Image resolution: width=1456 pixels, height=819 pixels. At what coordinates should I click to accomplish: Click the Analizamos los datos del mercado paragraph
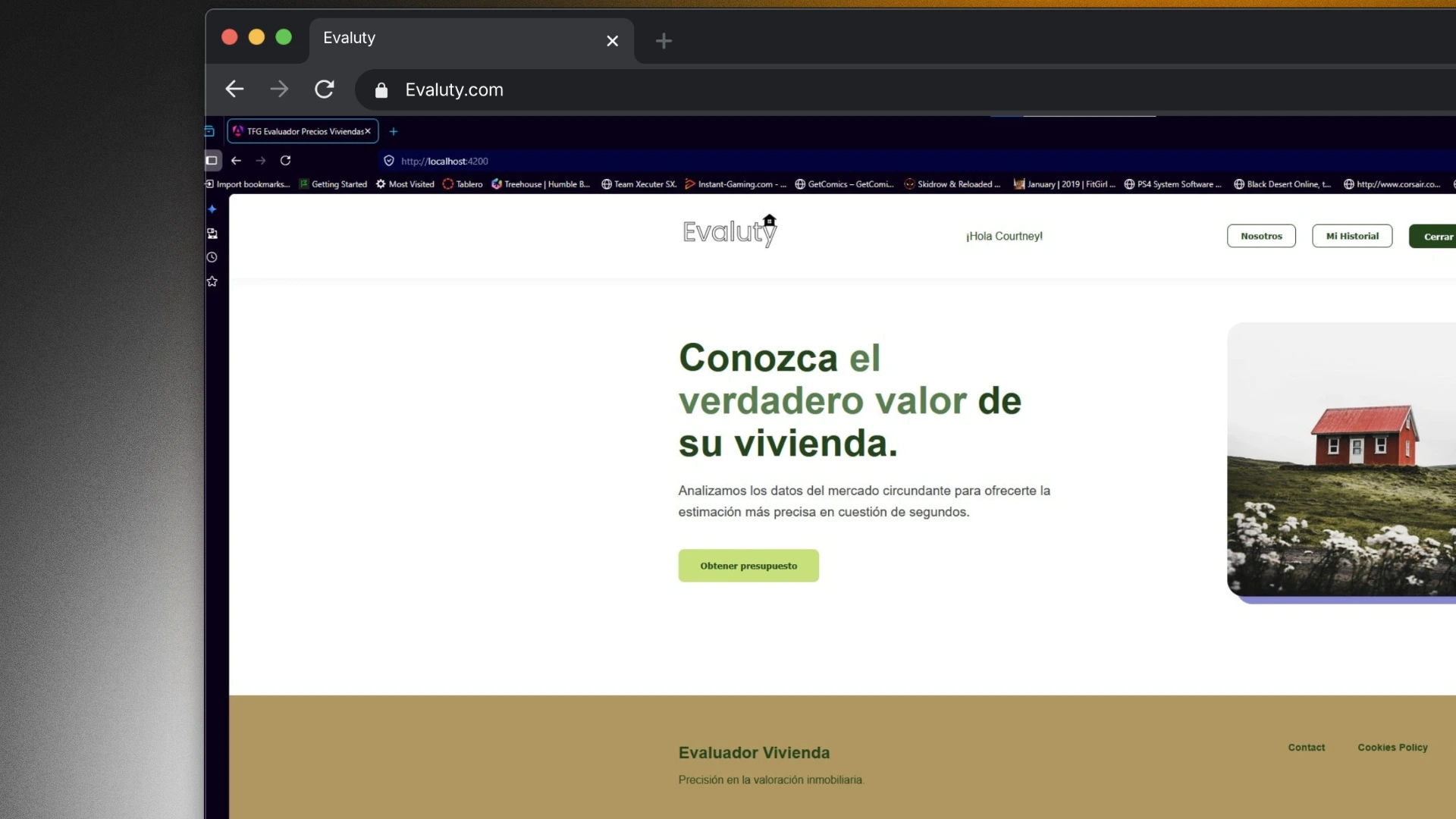(864, 501)
